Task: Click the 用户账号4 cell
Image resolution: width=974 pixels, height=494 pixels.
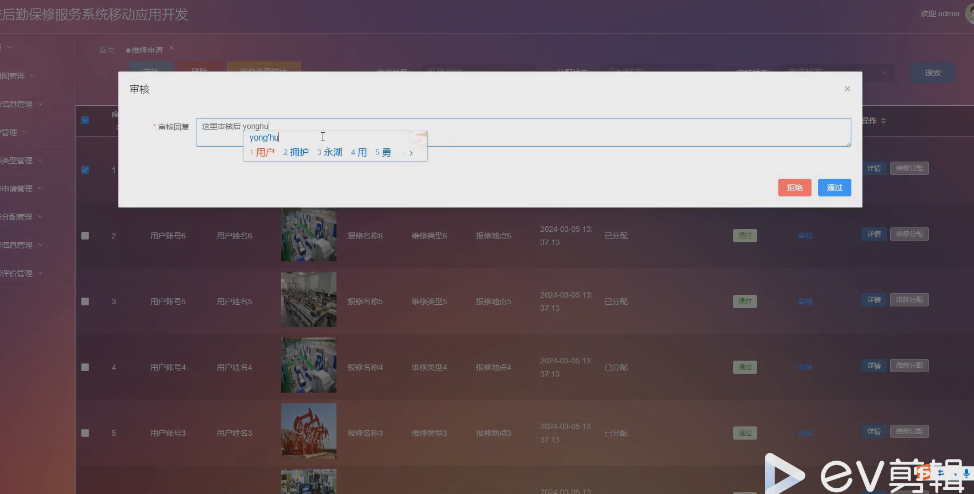Action: 168,367
